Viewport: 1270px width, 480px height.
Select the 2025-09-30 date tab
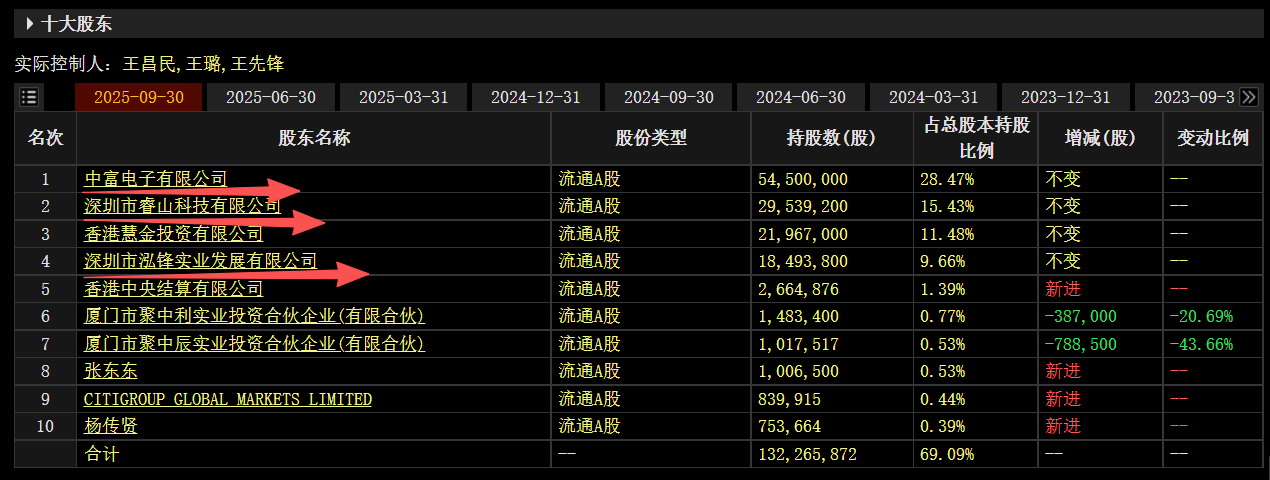click(138, 97)
